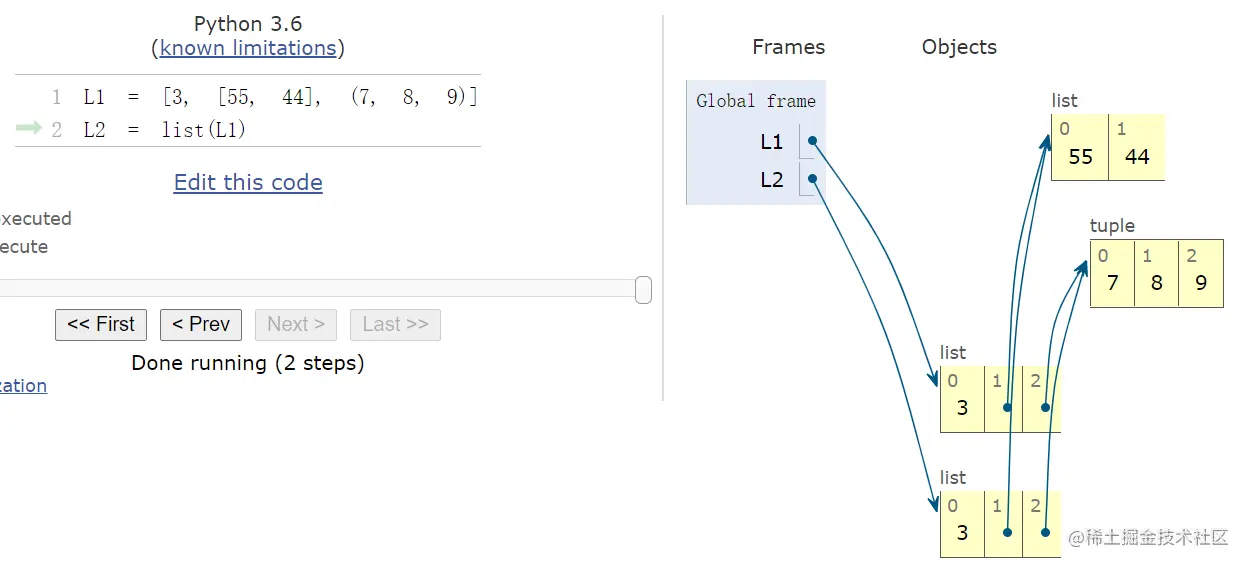The width and height of the screenshot is (1246, 565).
Task: Click the L2 pointer dot in Global frame
Action: pyautogui.click(x=812, y=179)
